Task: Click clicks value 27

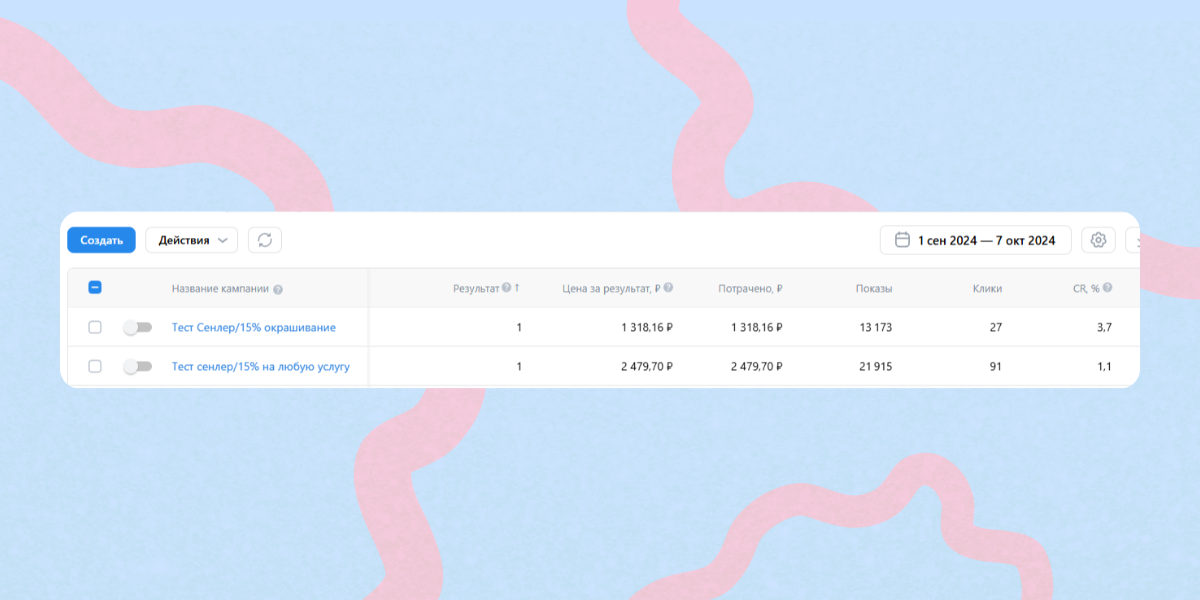Action: point(995,327)
